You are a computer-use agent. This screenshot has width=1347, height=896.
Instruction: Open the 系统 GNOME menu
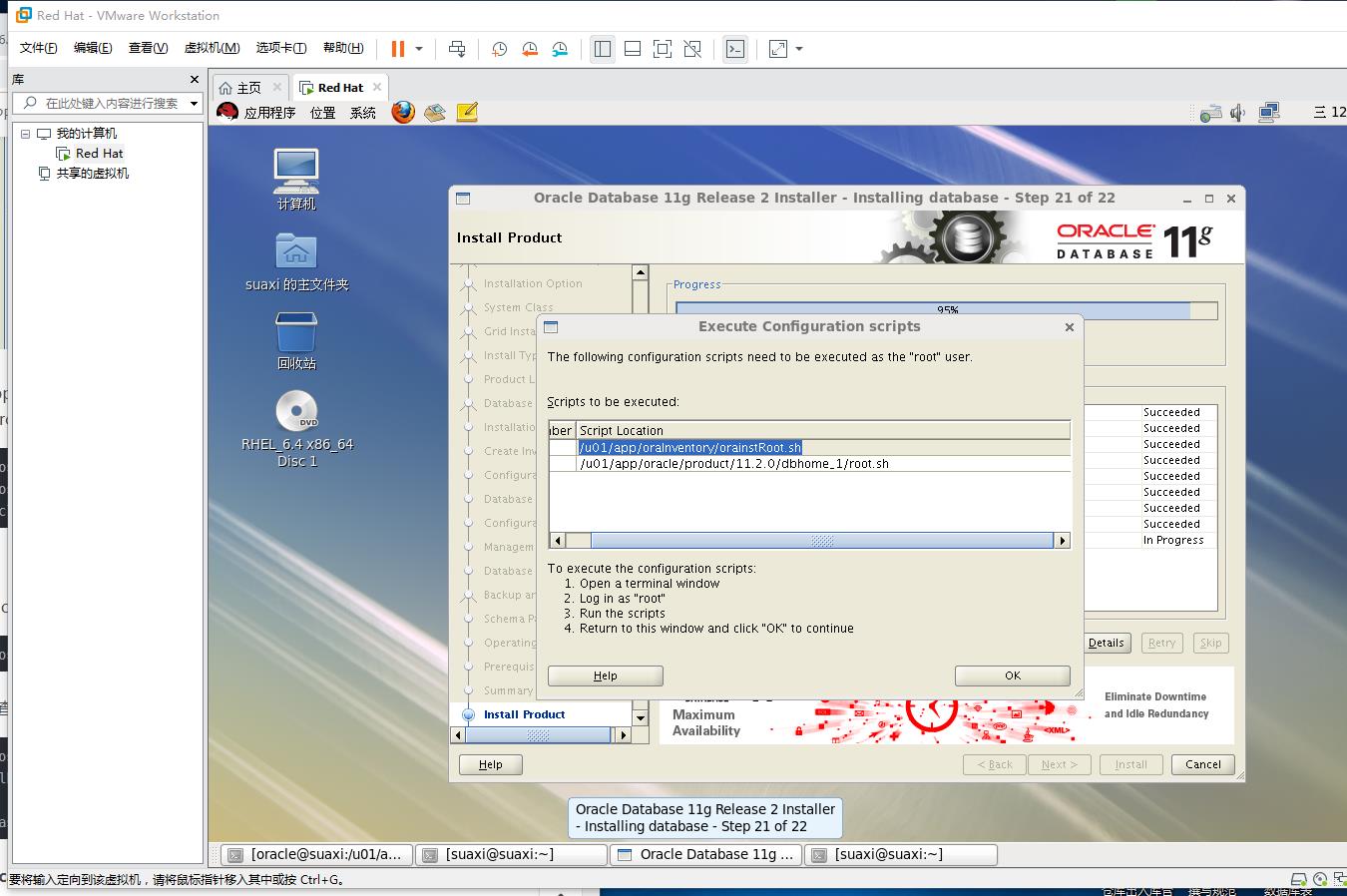click(x=363, y=113)
